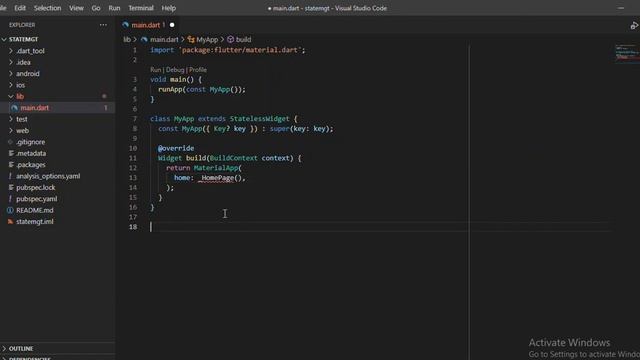Click the MyApp class breadcrumb

click(207, 40)
